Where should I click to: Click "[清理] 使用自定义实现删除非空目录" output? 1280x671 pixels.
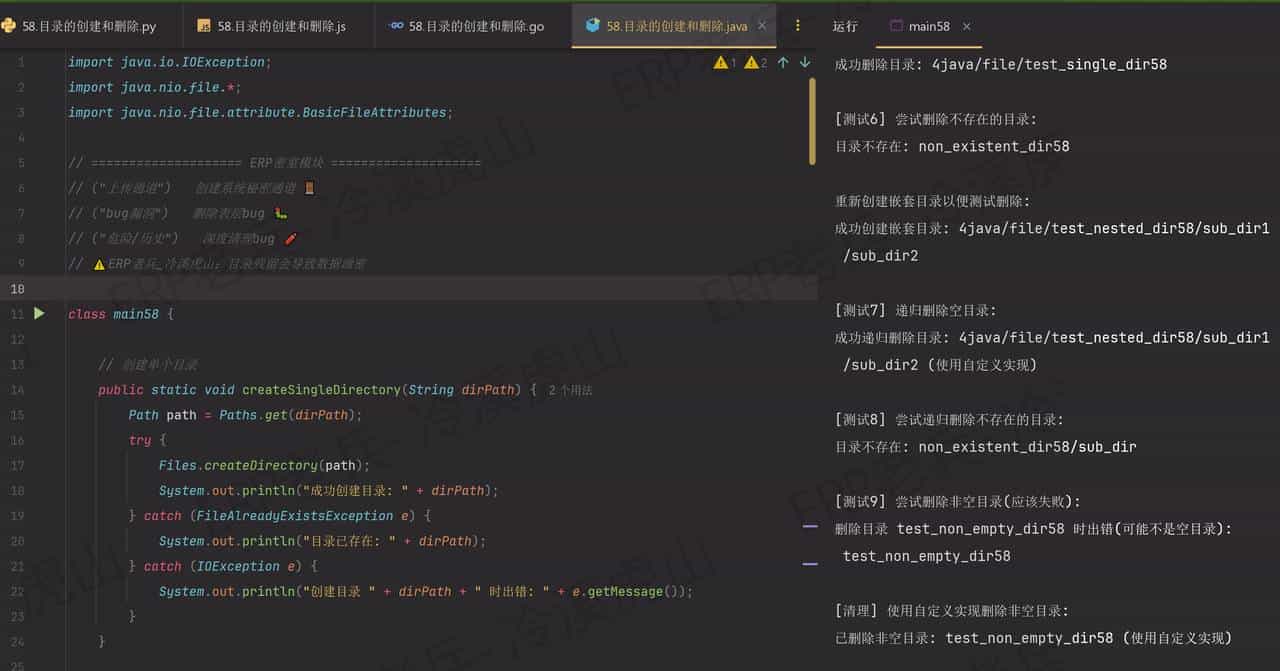952,610
